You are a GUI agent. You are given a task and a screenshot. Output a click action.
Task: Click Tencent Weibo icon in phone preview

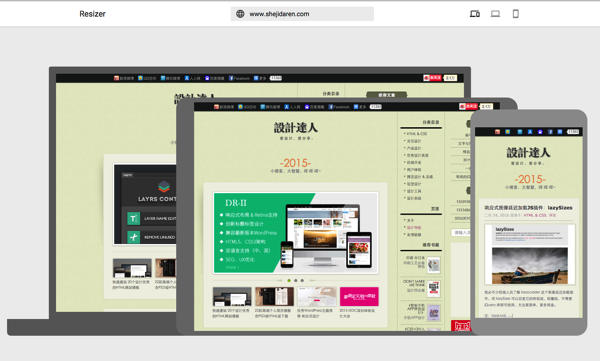click(519, 132)
